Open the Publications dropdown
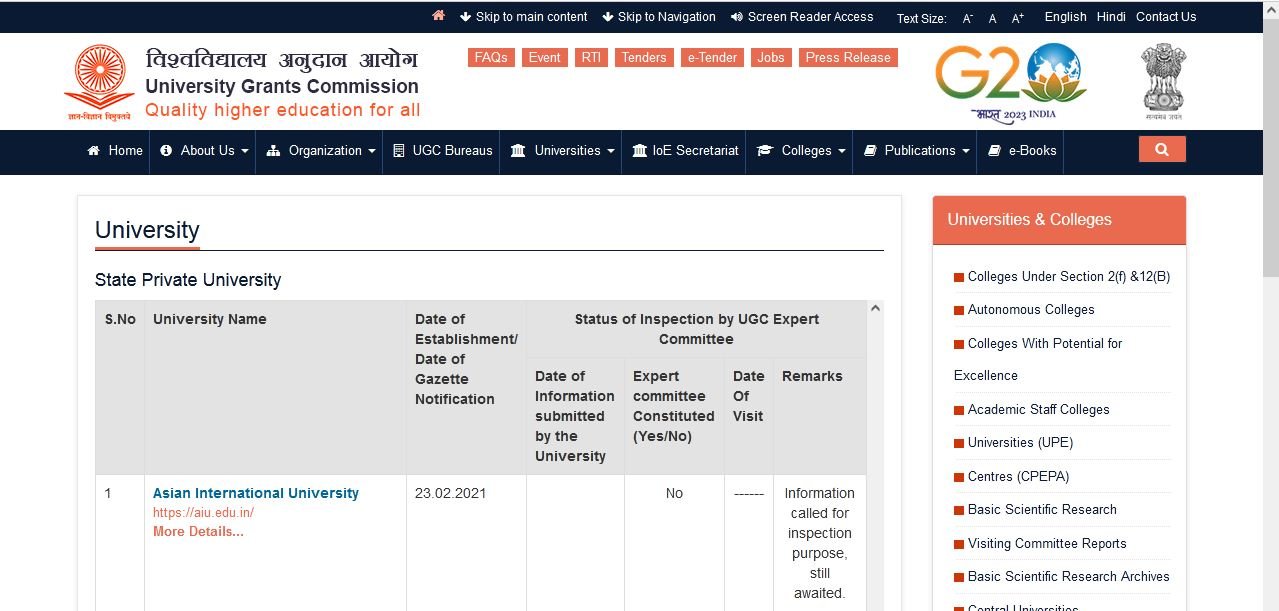This screenshot has width=1279, height=611. (x=916, y=151)
